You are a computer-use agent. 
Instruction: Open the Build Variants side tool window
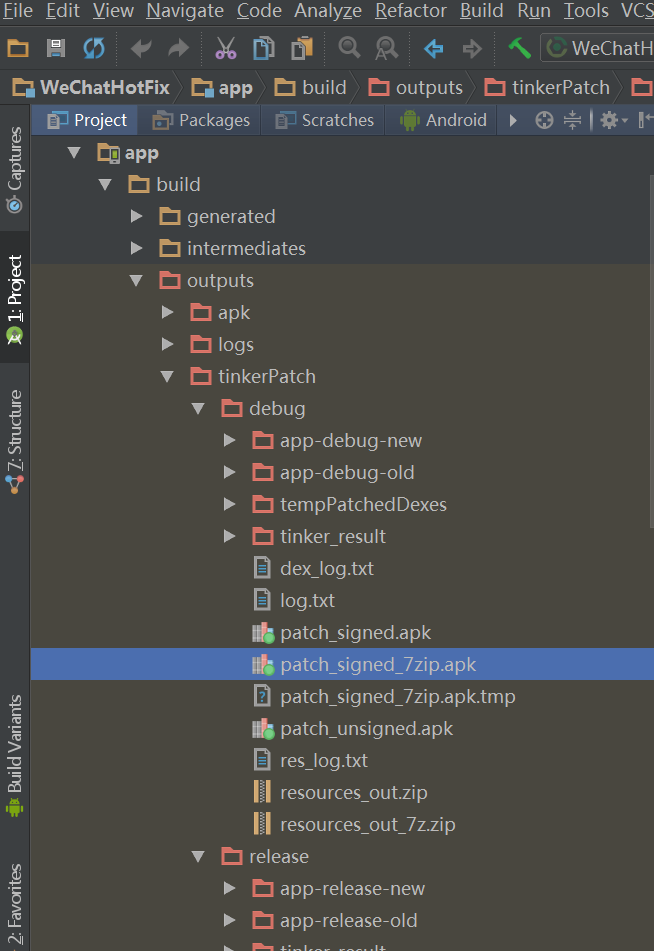(x=15, y=754)
